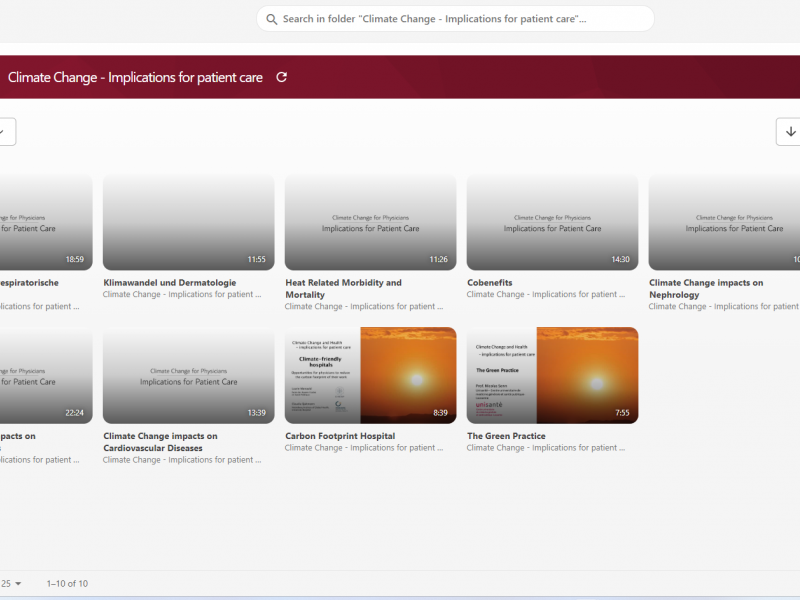Open The Green Practice thumbnail
Screen dimensions: 800x600
(x=552, y=375)
